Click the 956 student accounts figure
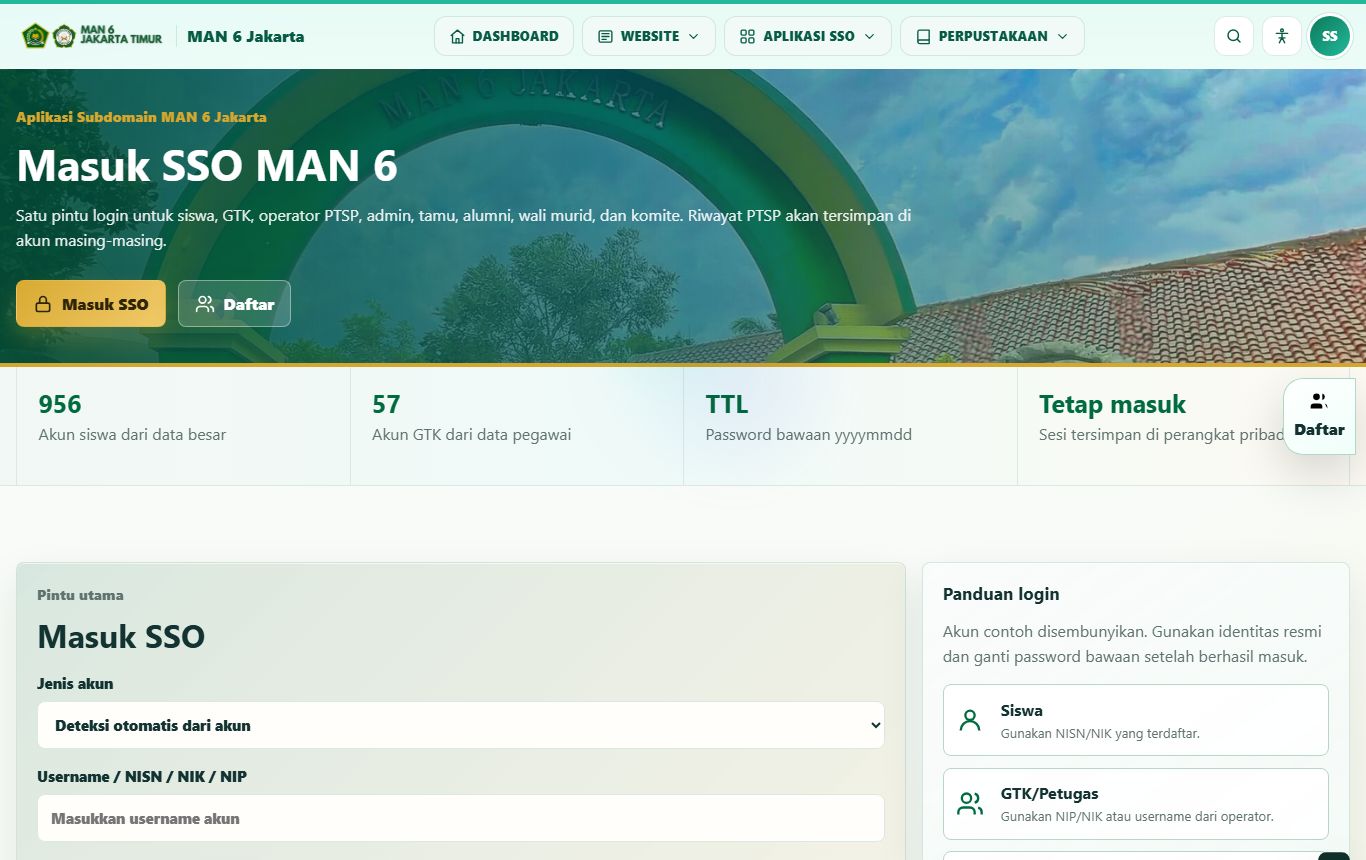Screen dimensions: 1366x860 click(x=60, y=404)
